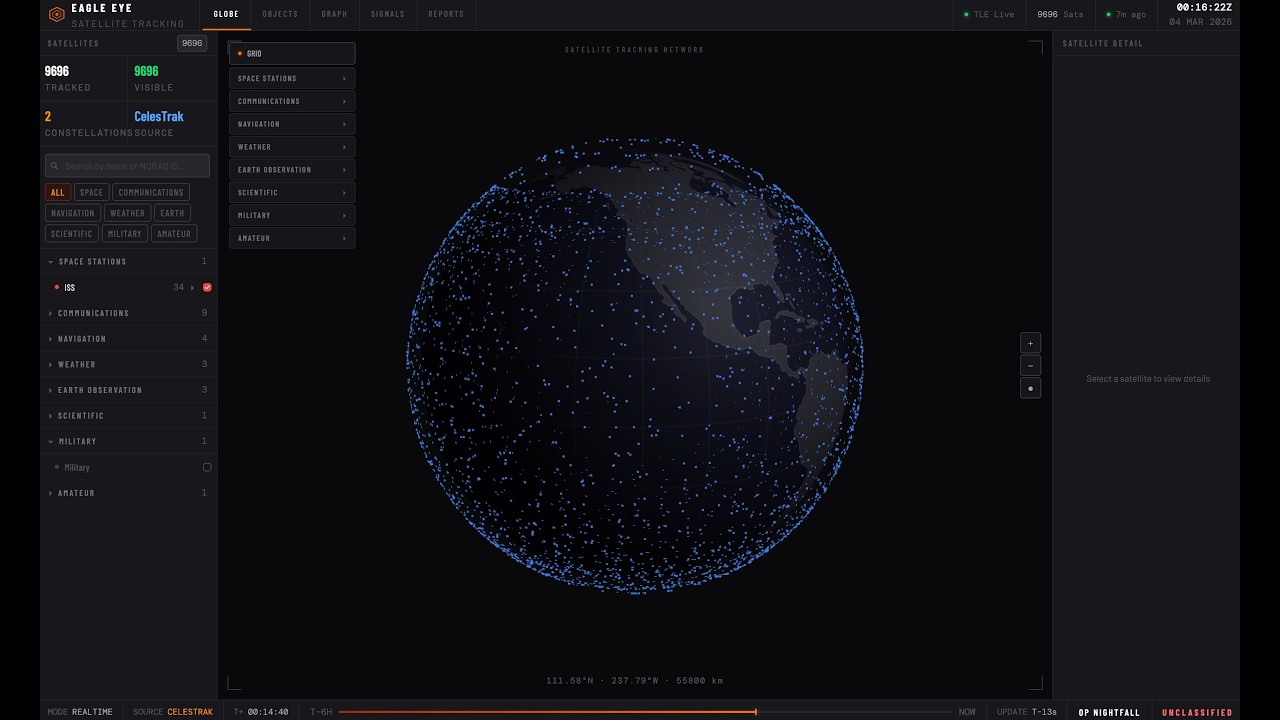Screen dimensions: 1280x720
Task: Collapse the Space Stations tree group
Action: (x=128, y=262)
